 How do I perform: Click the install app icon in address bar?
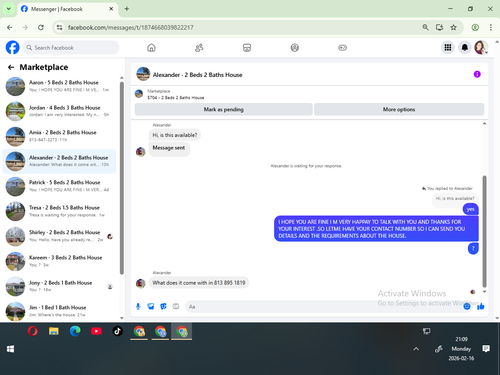click(x=439, y=27)
